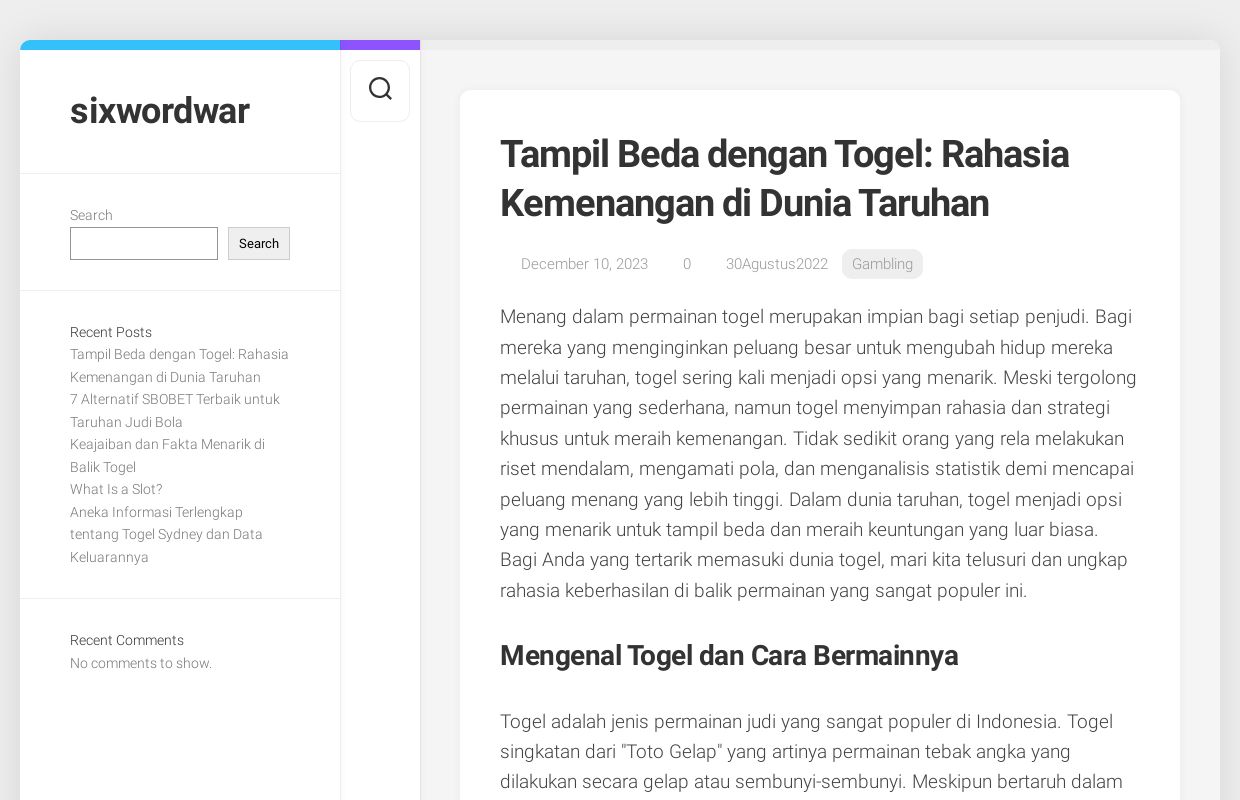Open the sixwordwar site title link
1240x800 pixels.
(159, 111)
